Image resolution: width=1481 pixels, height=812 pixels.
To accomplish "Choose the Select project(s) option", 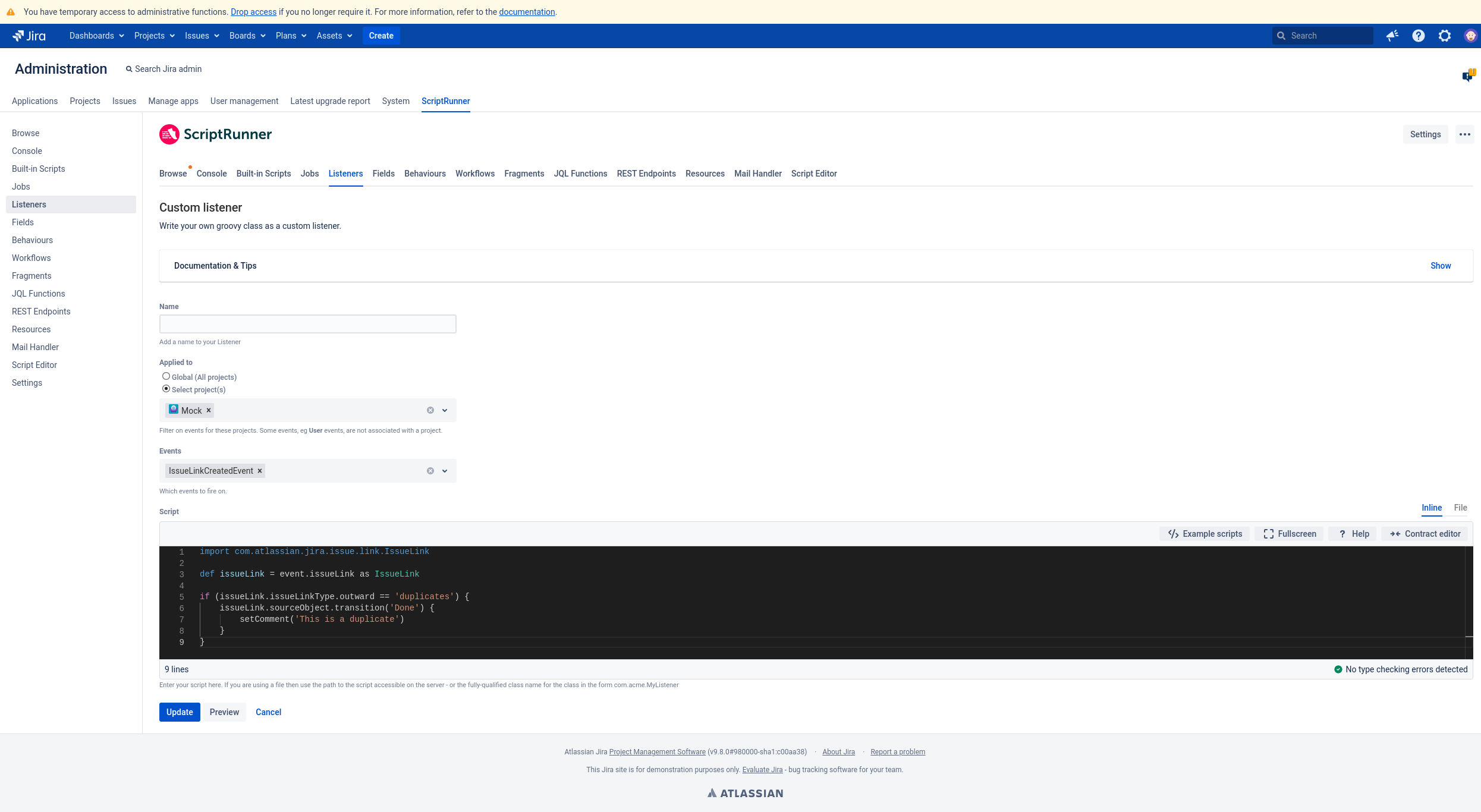I will click(x=166, y=388).
